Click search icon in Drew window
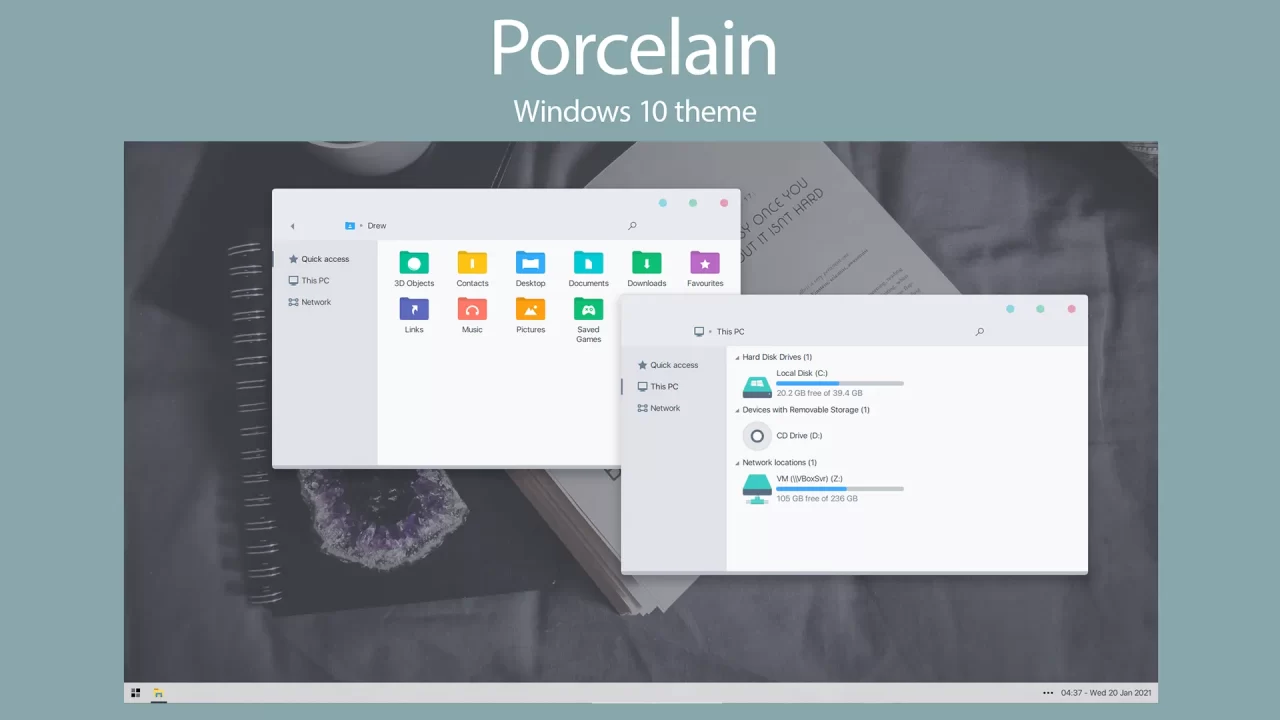This screenshot has height=720, width=1280. click(632, 226)
